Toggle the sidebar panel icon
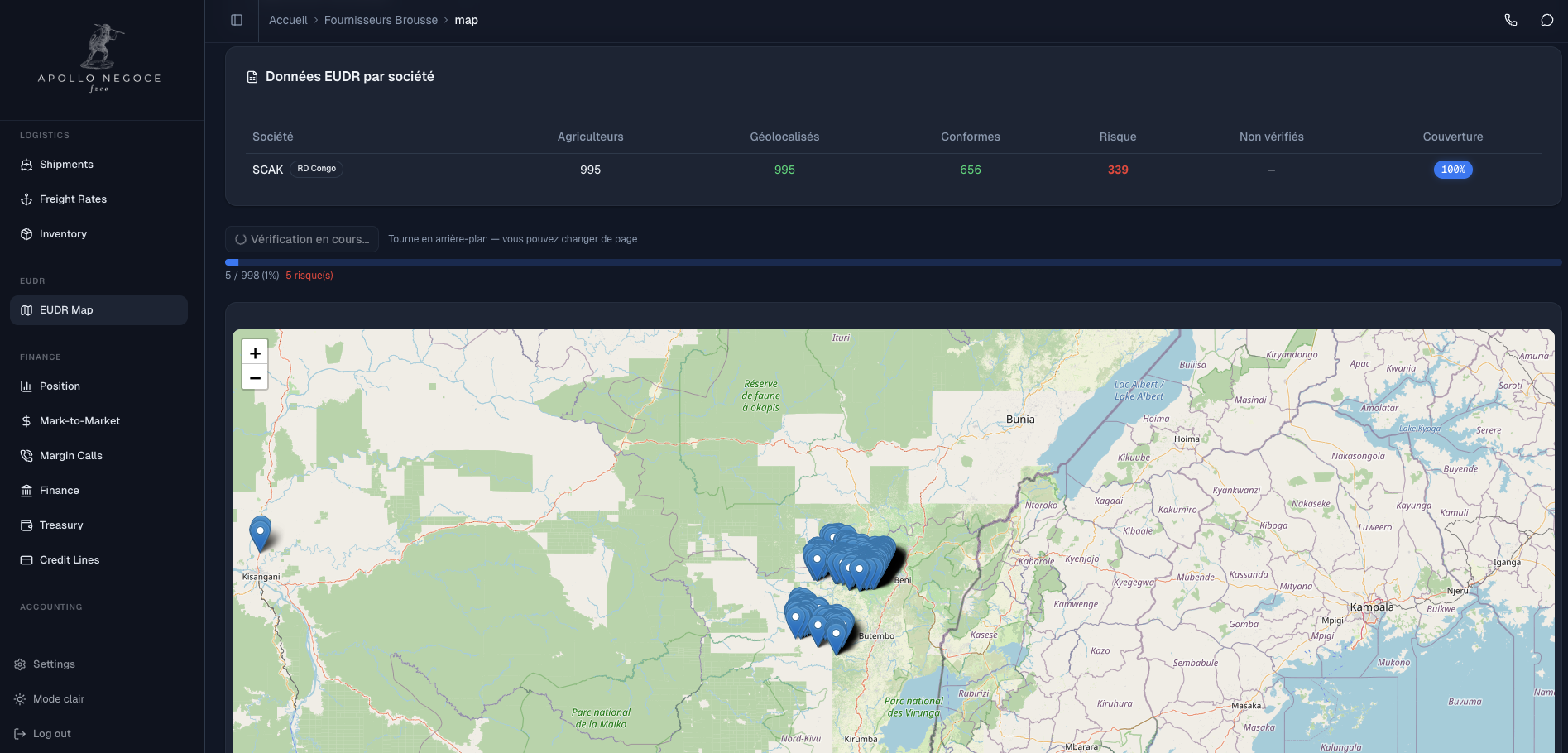 237,20
